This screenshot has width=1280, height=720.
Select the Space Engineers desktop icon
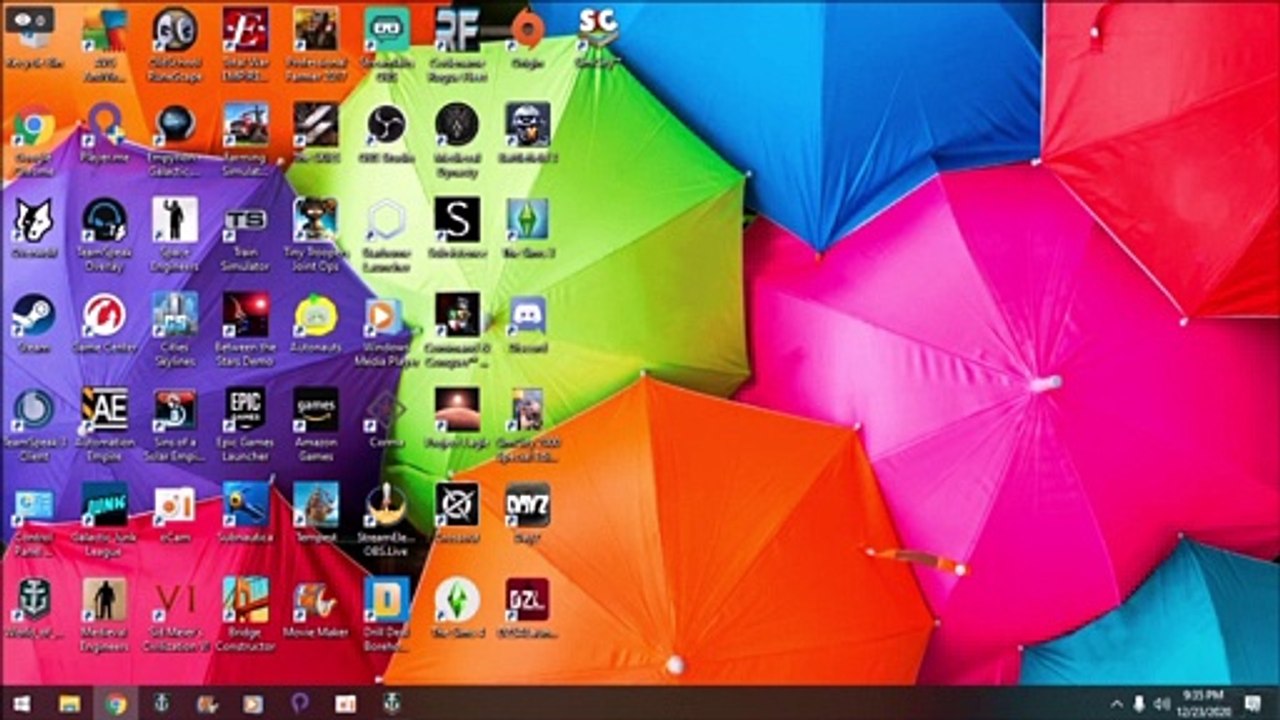[x=174, y=236]
